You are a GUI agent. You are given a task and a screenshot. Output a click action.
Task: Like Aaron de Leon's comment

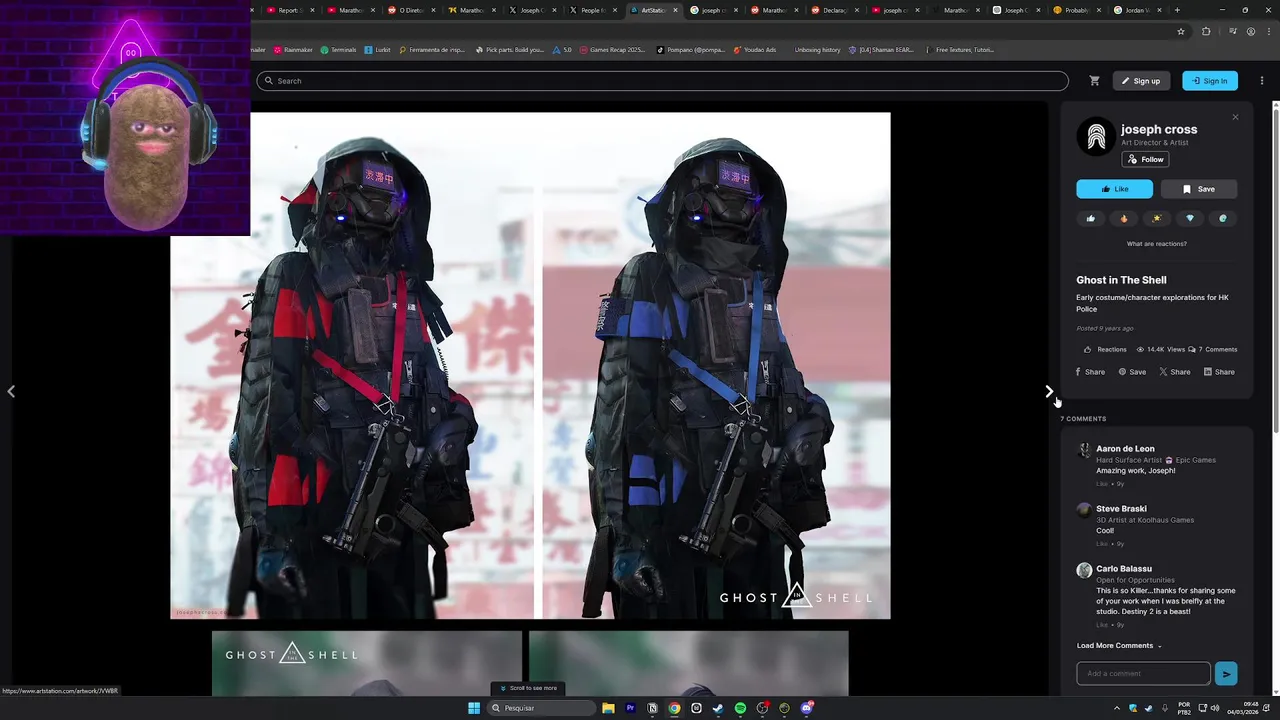[1102, 484]
